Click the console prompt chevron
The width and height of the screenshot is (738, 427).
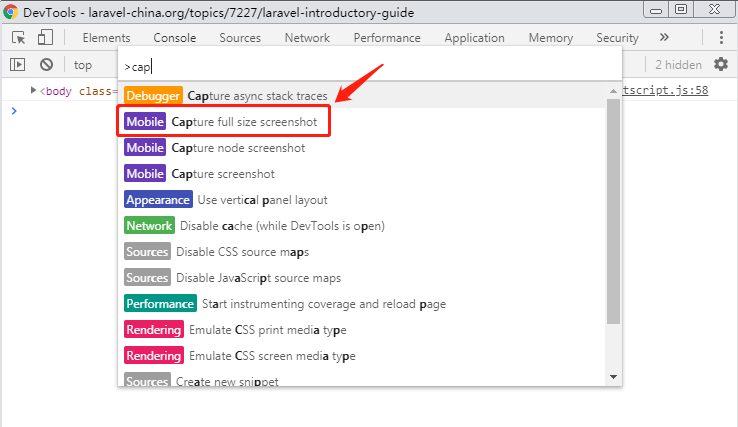click(x=14, y=111)
